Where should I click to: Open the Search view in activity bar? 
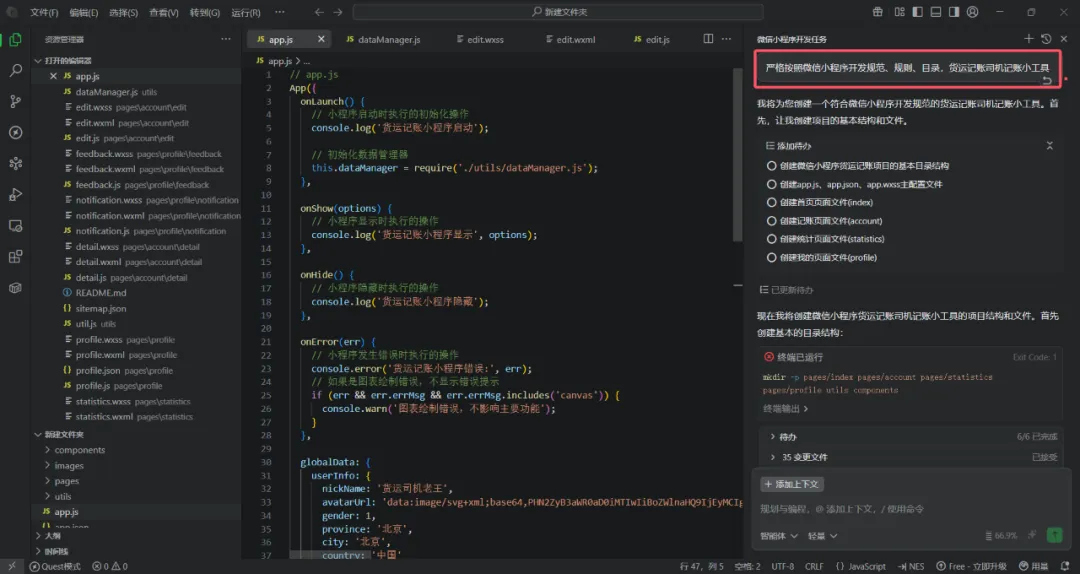click(x=15, y=70)
